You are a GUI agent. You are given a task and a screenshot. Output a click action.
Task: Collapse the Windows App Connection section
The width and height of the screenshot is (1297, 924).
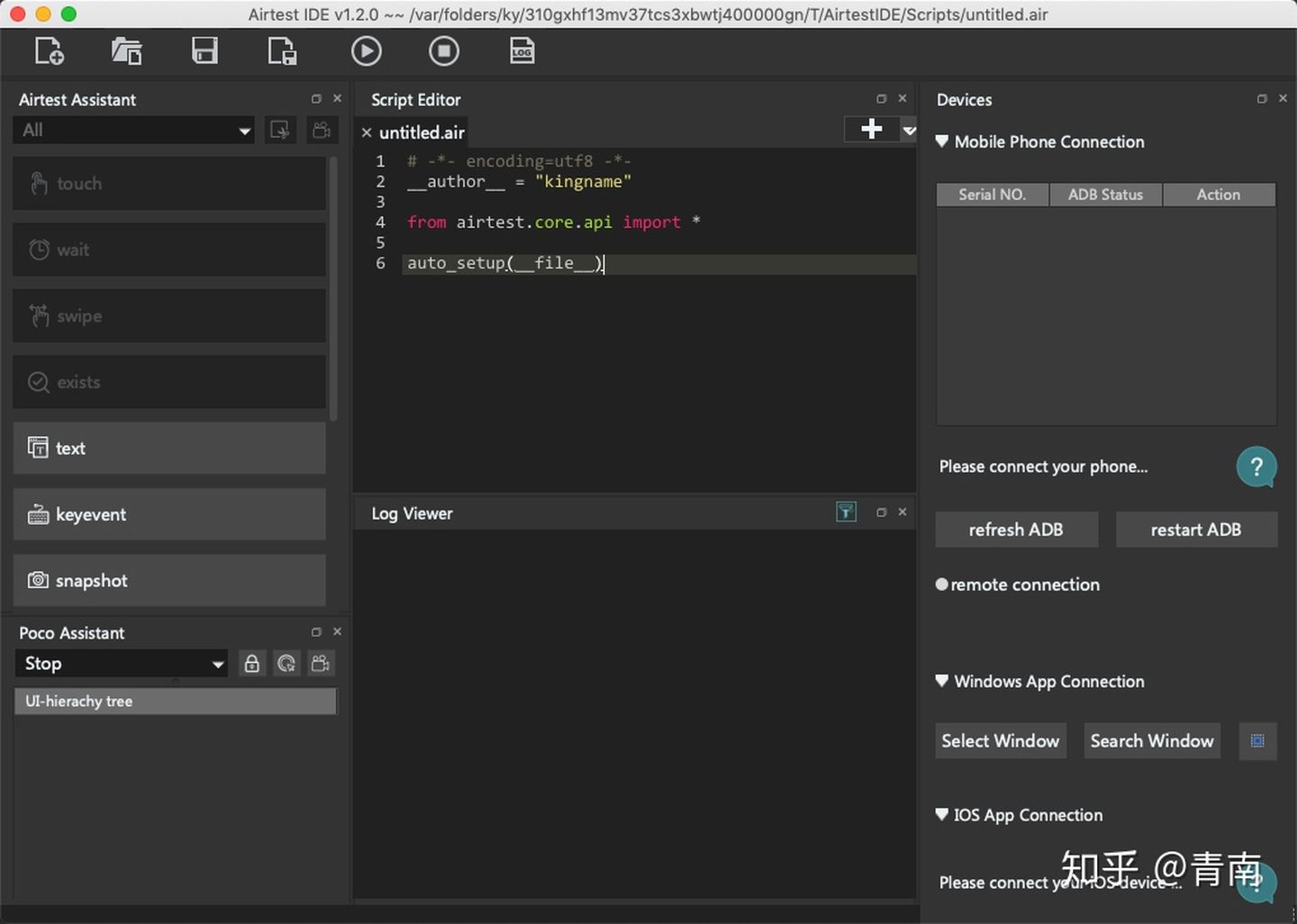[x=942, y=681]
